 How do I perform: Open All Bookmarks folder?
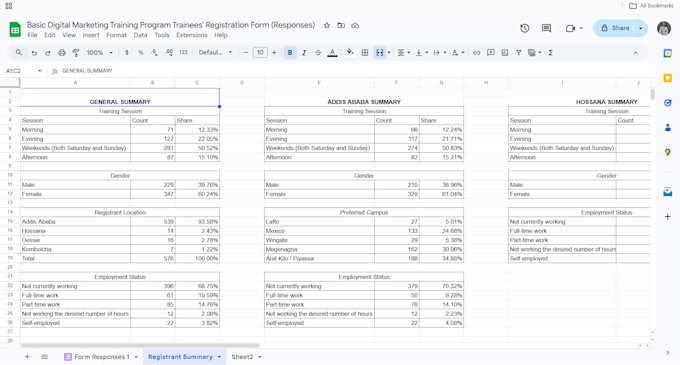tap(651, 6)
